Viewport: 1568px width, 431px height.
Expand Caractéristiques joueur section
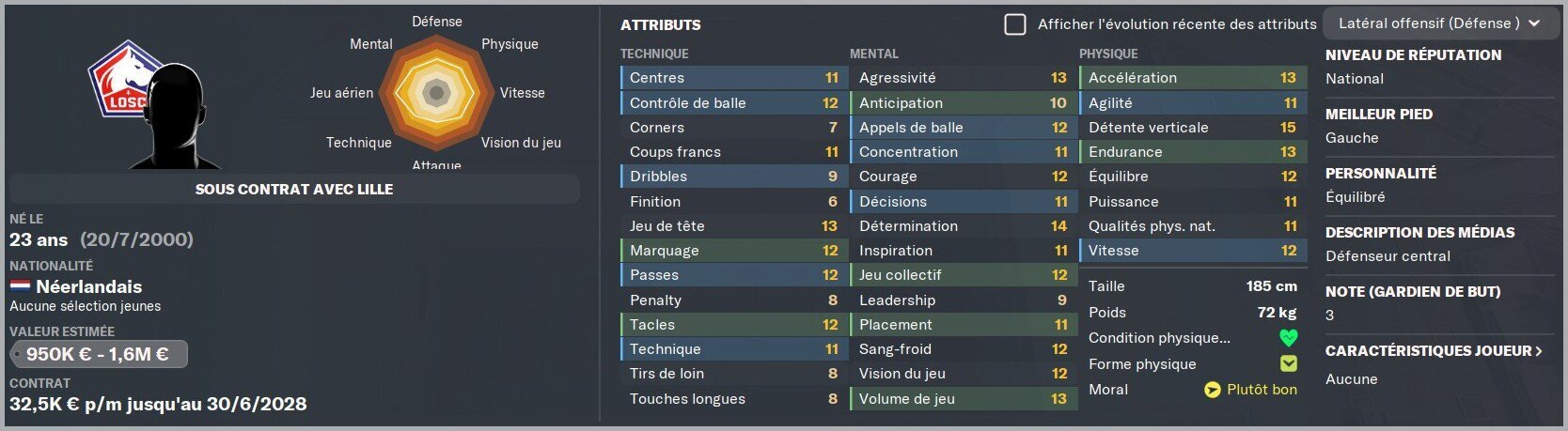pos(1434,351)
